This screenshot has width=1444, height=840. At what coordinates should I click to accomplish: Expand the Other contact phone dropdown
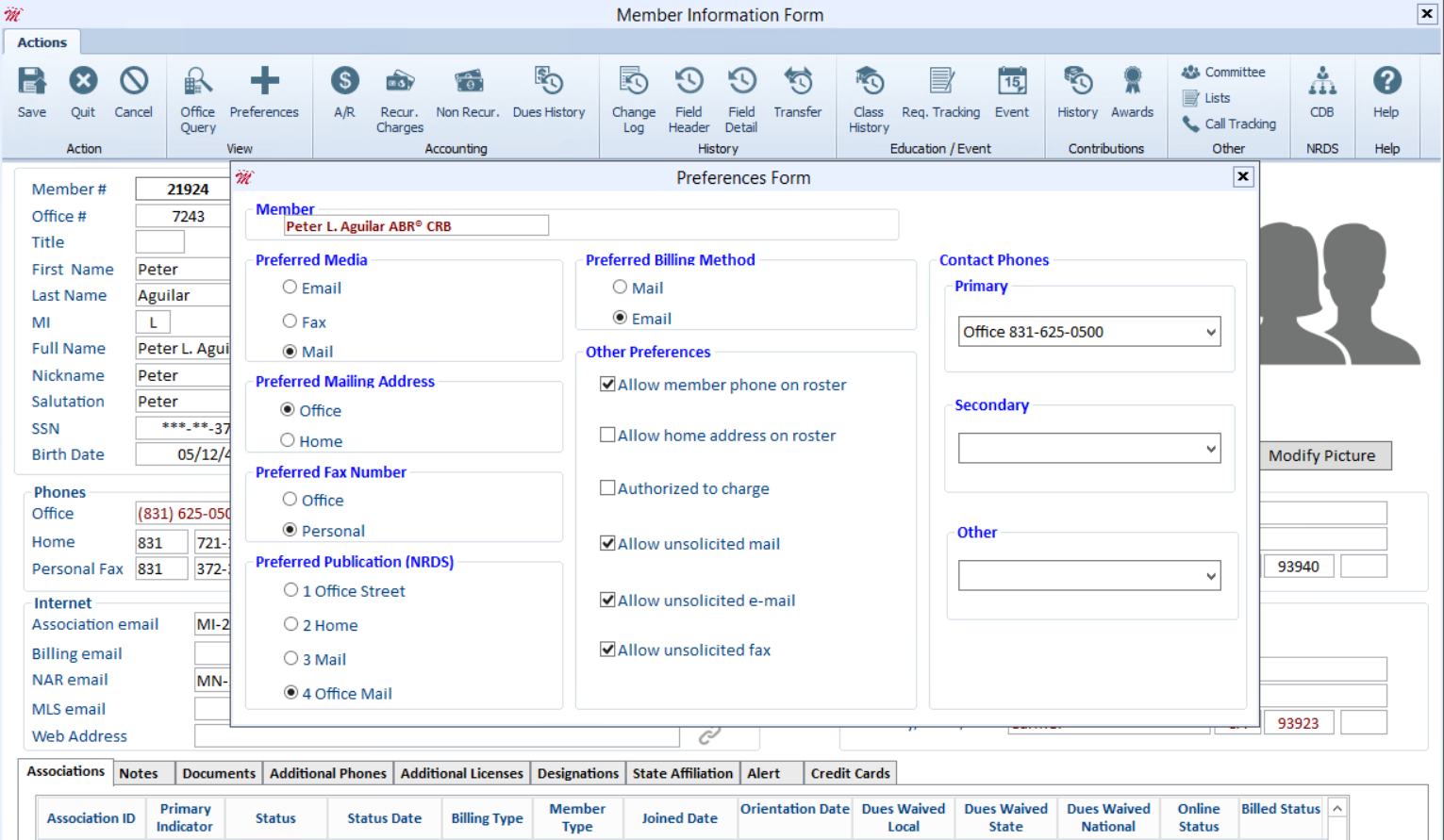[1210, 576]
